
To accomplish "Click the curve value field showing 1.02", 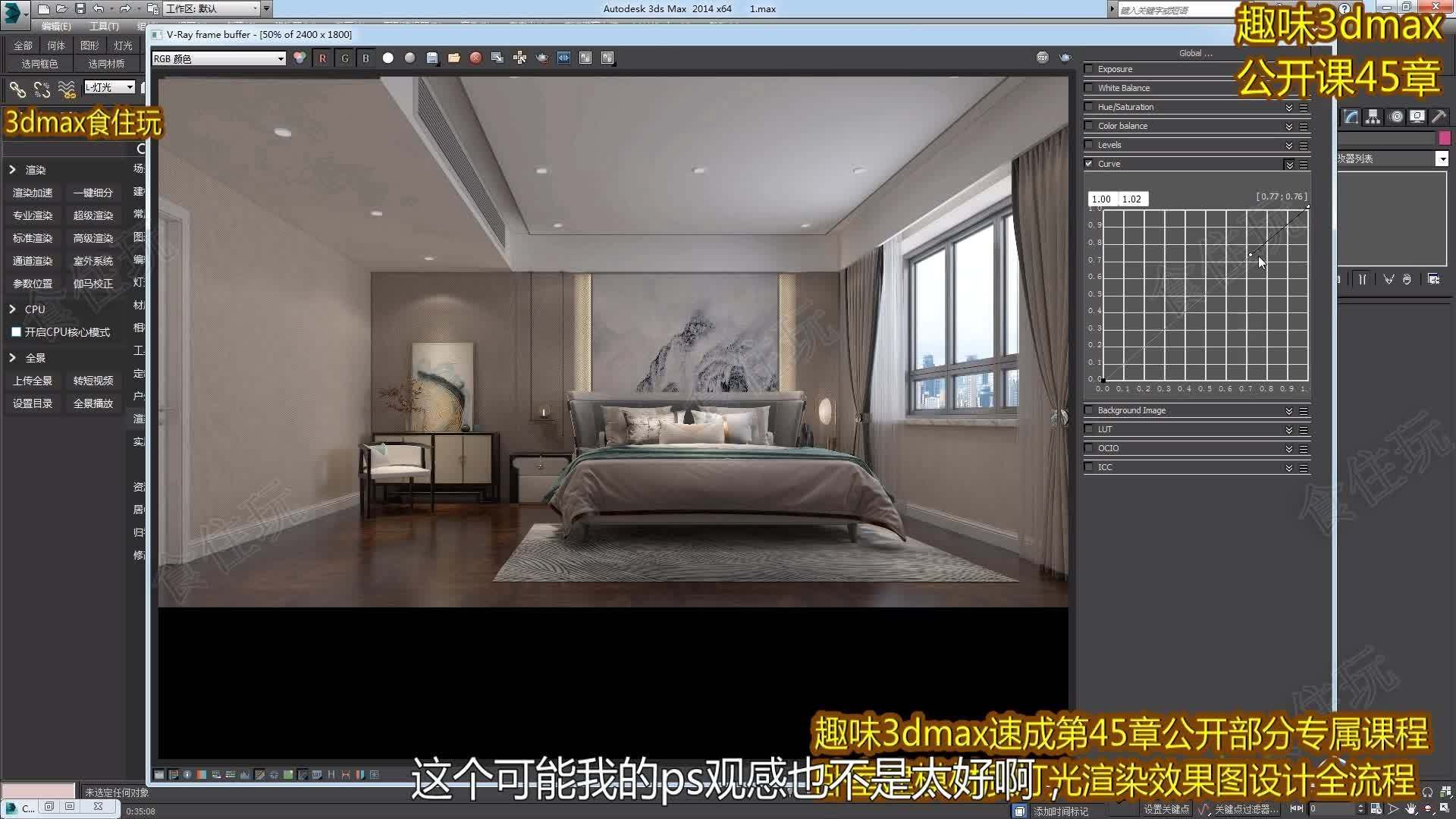I will pos(1133,199).
